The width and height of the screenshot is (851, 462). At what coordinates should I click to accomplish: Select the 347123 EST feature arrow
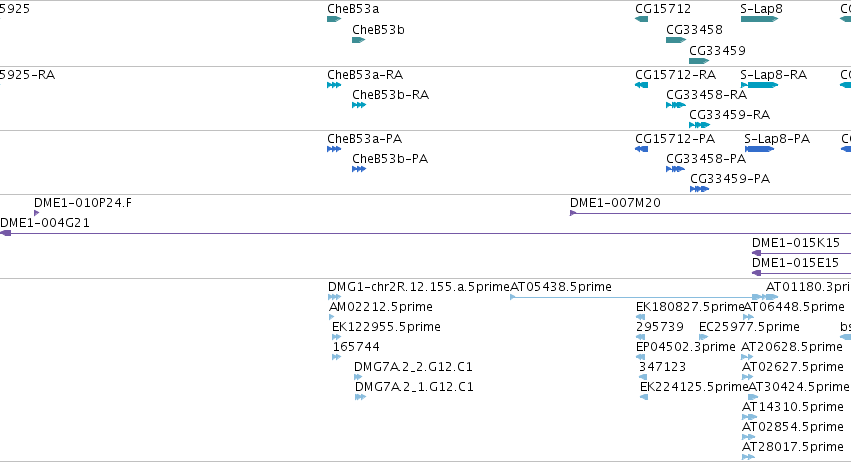643,377
